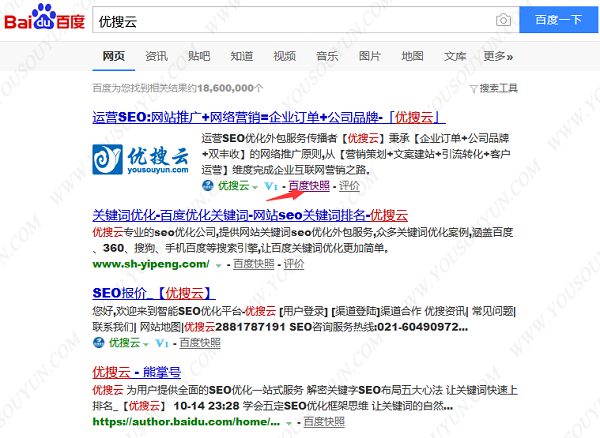Select the 网页 tab

114,56
